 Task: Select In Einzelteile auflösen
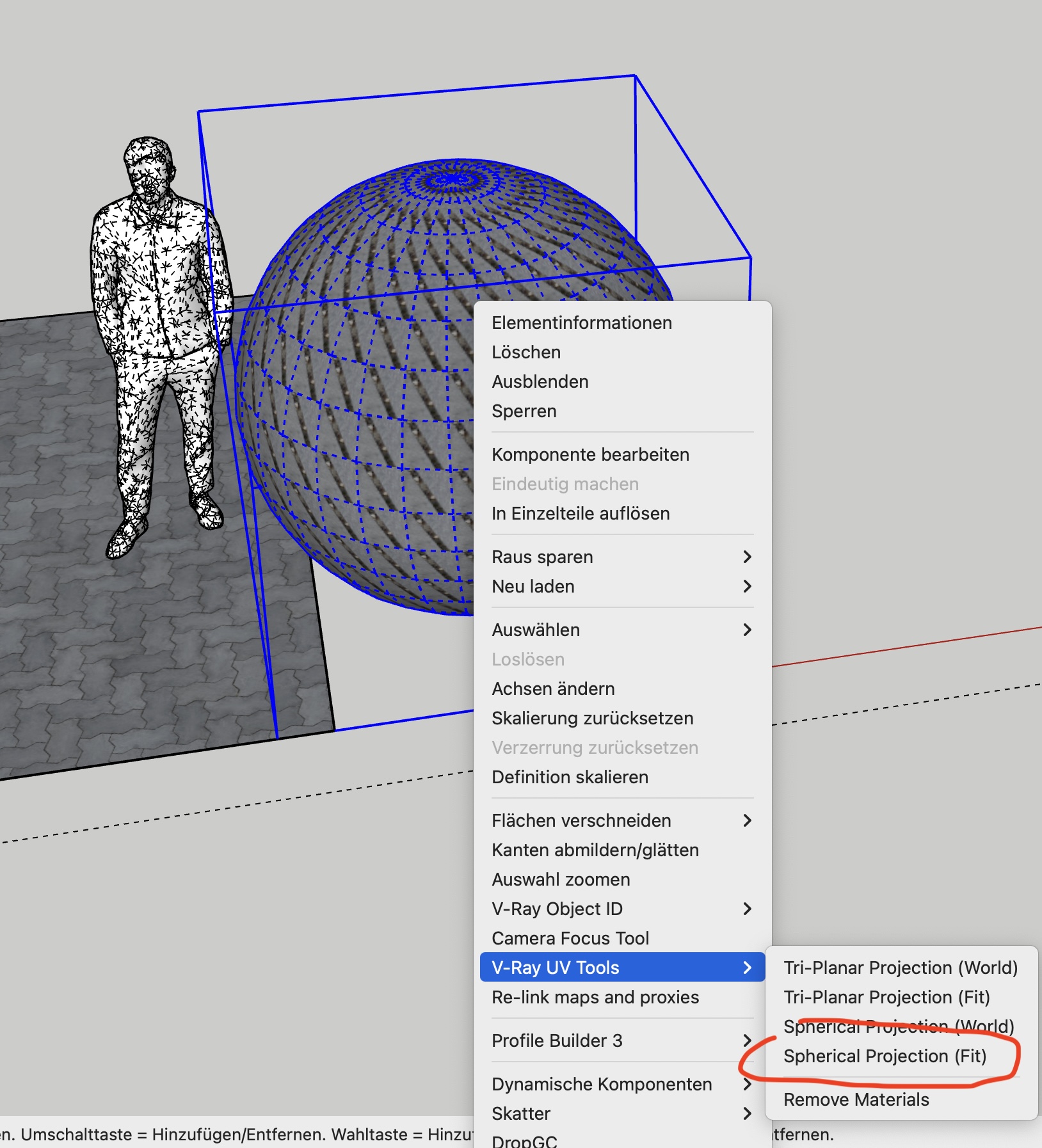581,513
